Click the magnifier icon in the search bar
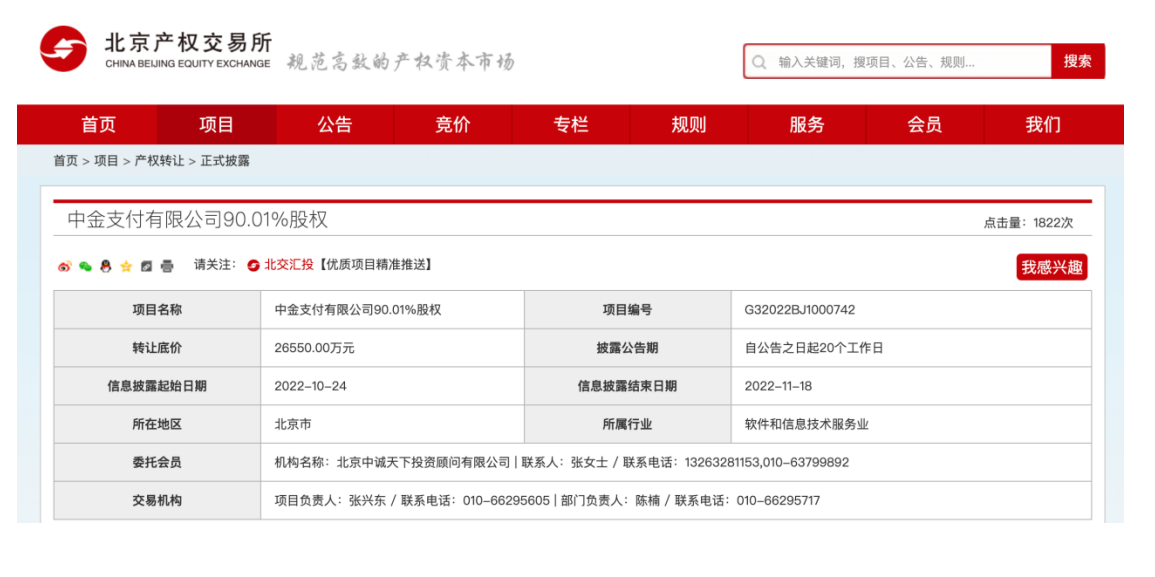 tap(757, 61)
